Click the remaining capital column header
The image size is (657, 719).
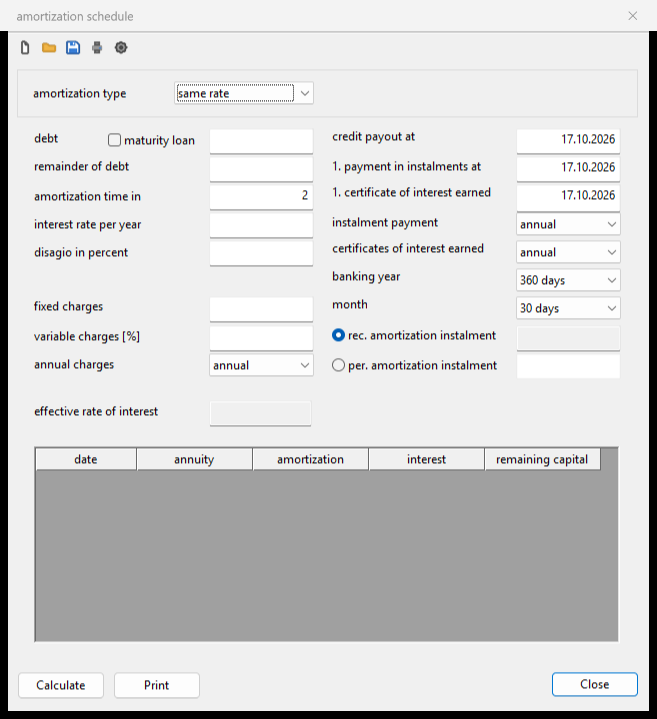[542, 459]
